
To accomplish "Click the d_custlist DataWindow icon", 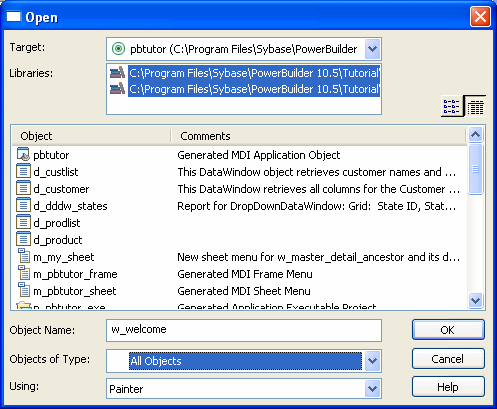I will 23,172.
